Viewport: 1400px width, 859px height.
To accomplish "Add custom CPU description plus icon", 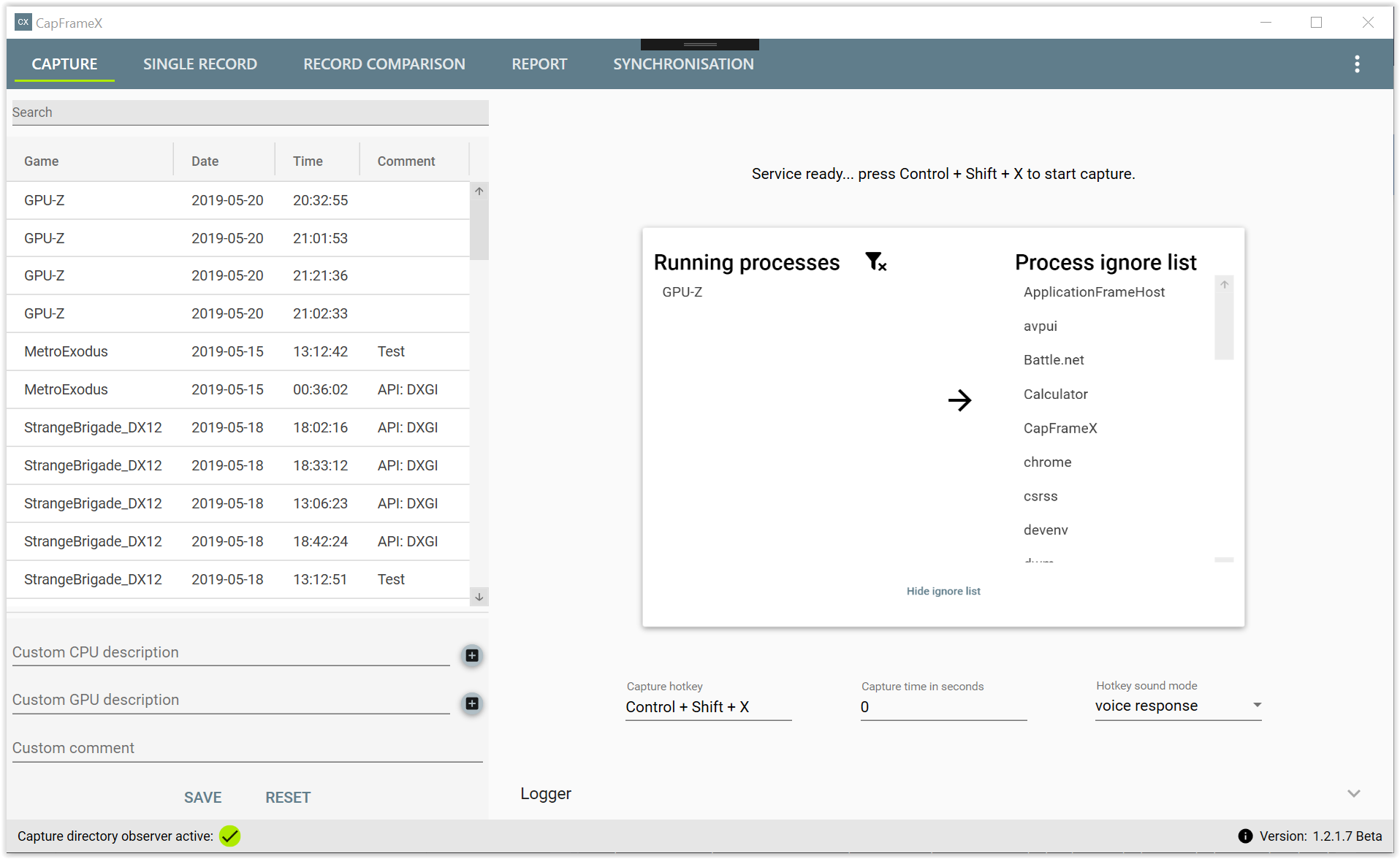I will (472, 655).
